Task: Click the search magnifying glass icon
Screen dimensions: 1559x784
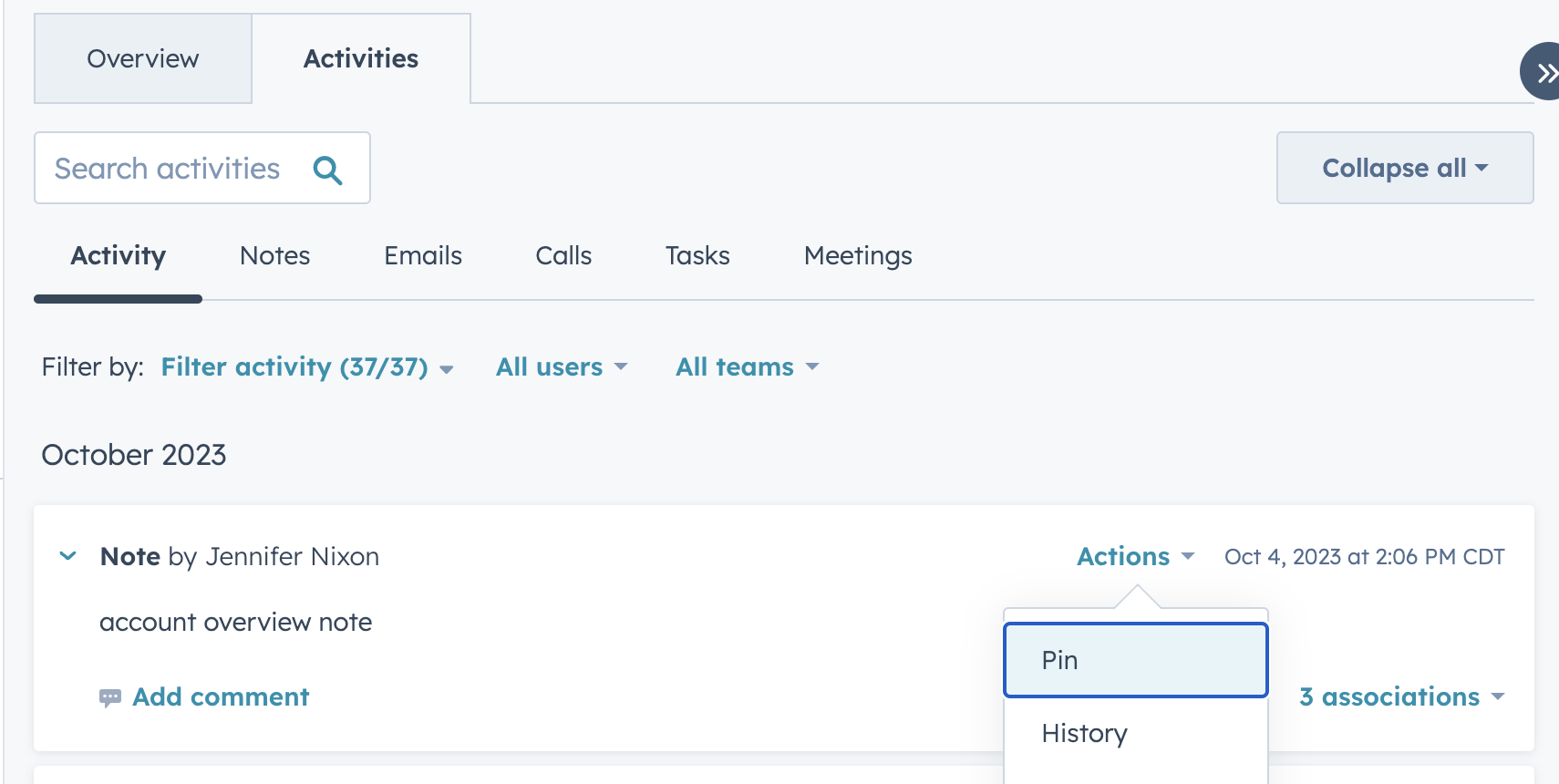Action: point(327,168)
